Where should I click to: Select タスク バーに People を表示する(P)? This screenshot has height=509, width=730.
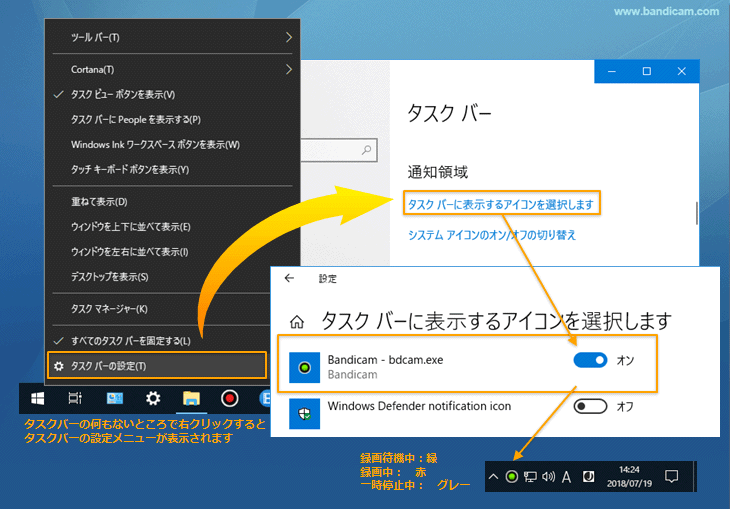172,120
